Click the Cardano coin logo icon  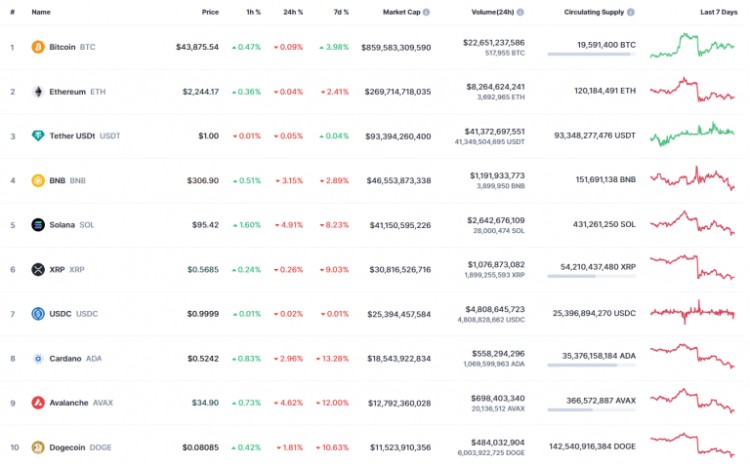click(x=38, y=358)
